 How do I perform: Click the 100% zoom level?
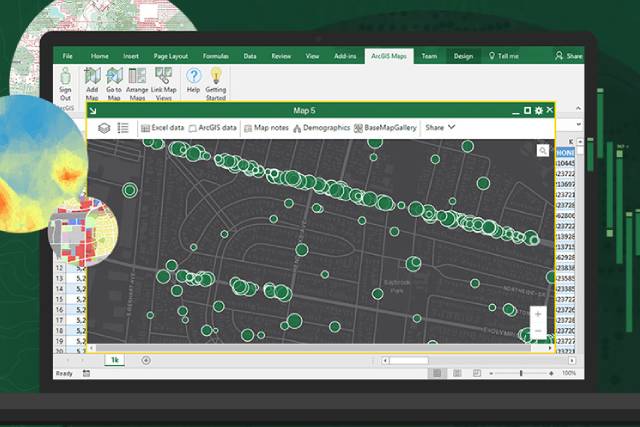click(x=569, y=373)
